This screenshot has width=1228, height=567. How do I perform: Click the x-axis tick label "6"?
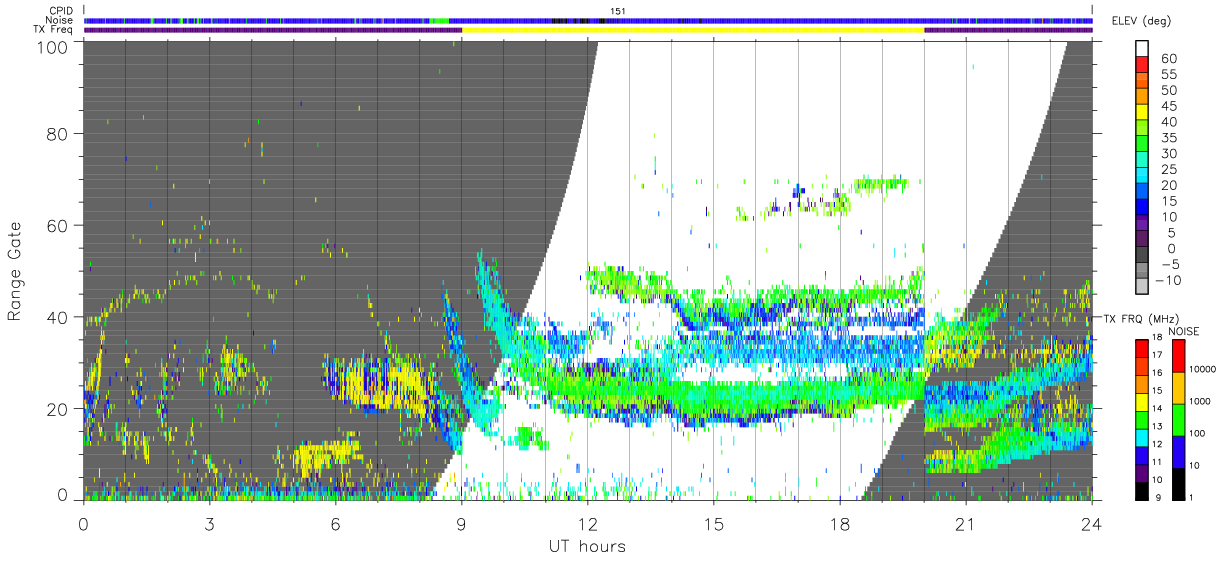(335, 523)
